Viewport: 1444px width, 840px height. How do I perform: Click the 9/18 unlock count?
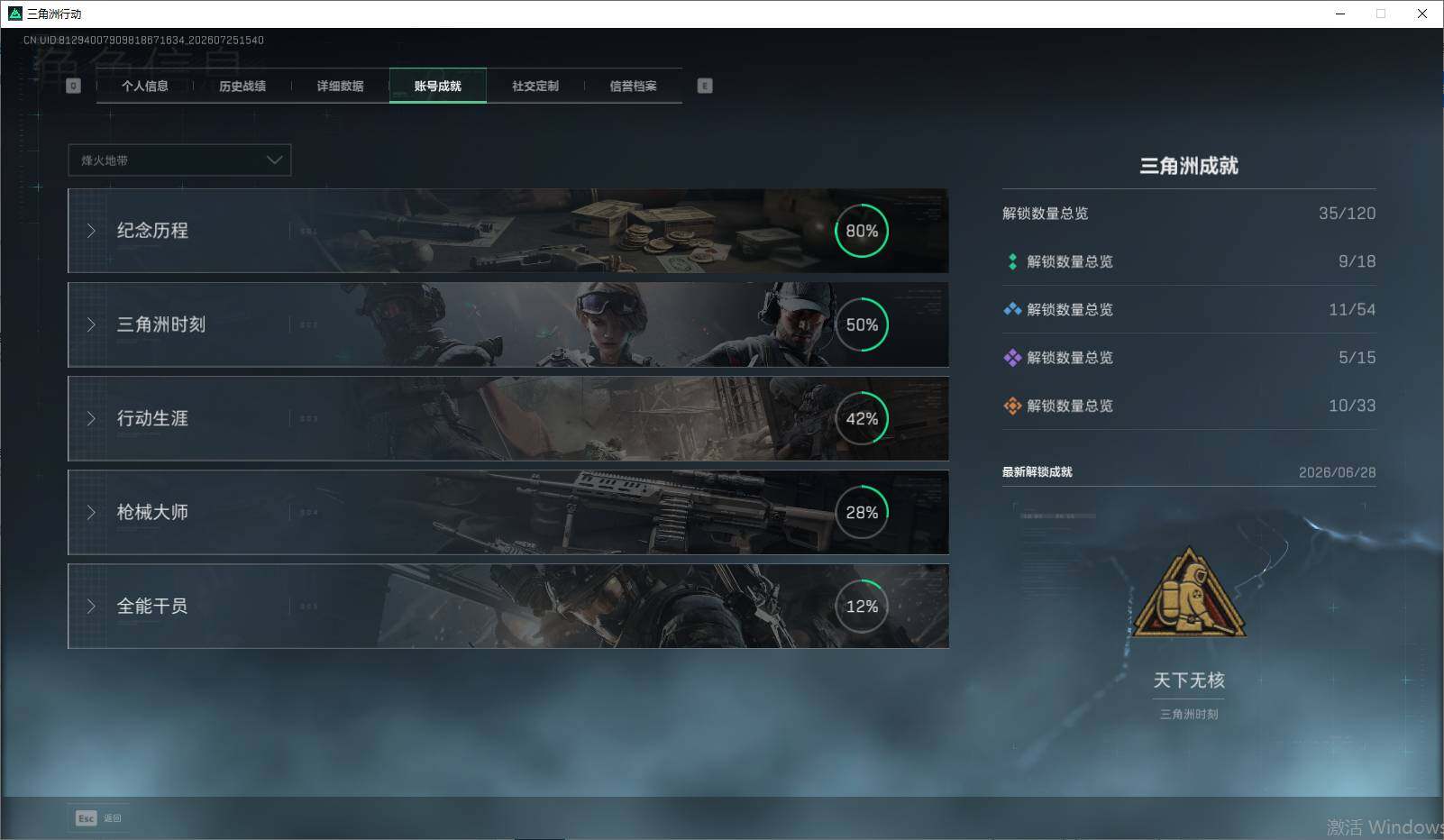click(1357, 261)
